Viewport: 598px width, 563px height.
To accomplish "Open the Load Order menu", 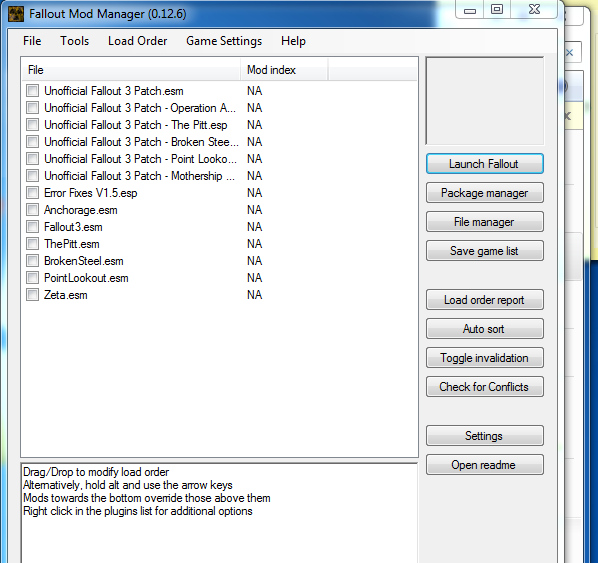I will point(138,41).
